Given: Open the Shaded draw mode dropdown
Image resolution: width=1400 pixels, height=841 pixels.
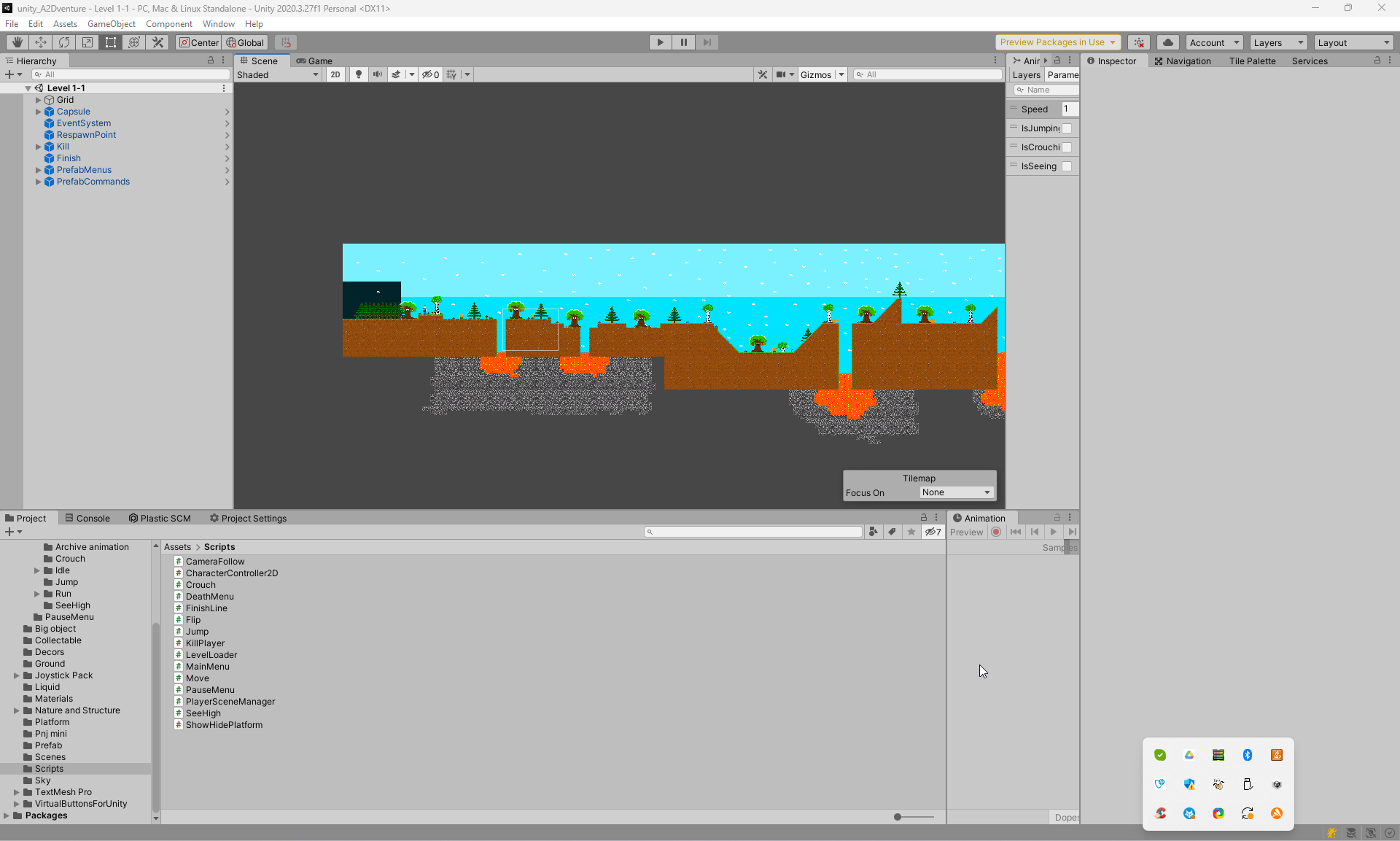Looking at the screenshot, I should point(278,74).
